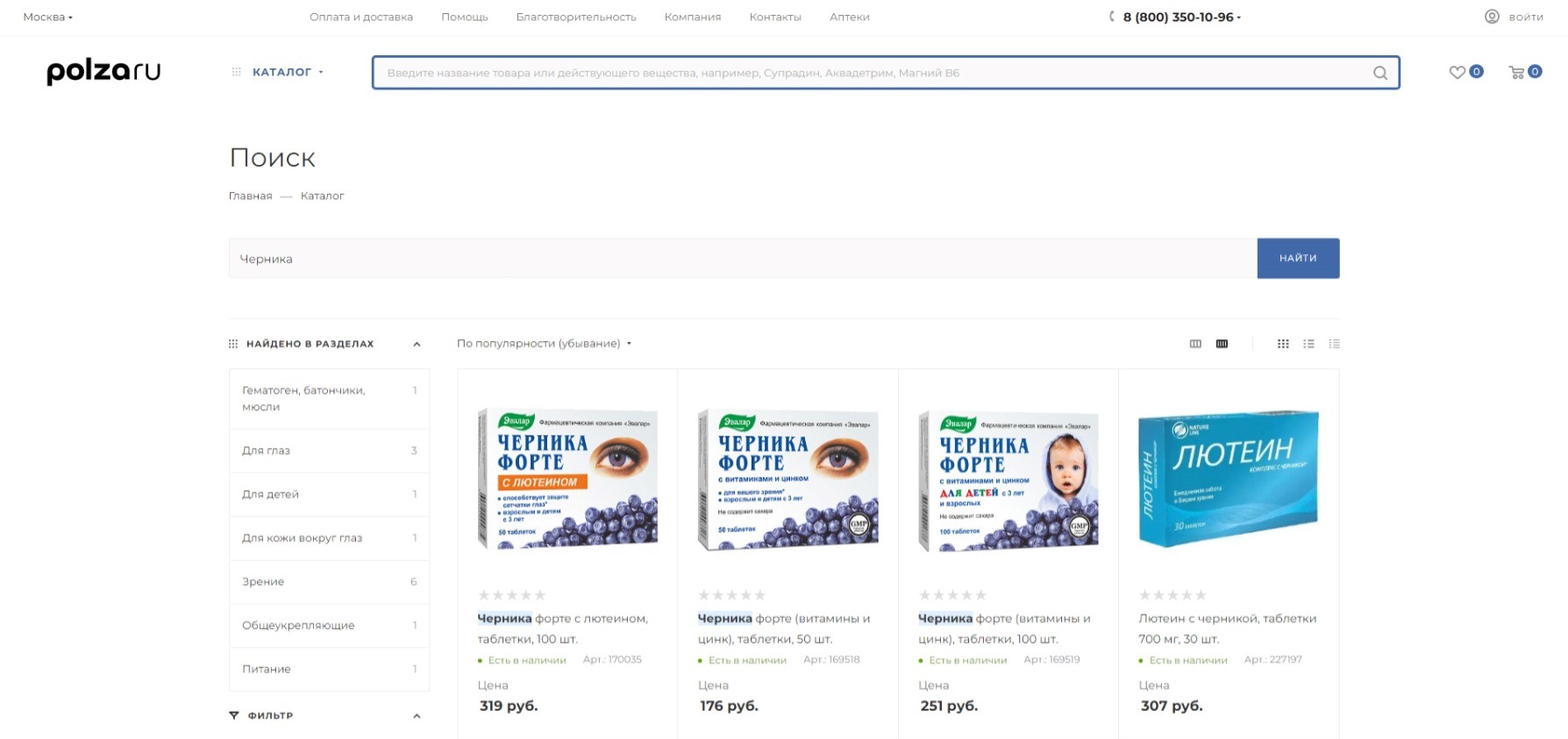This screenshot has height=739, width=1568.
Task: Rate Черника форте с лютеином stars
Action: 512,595
